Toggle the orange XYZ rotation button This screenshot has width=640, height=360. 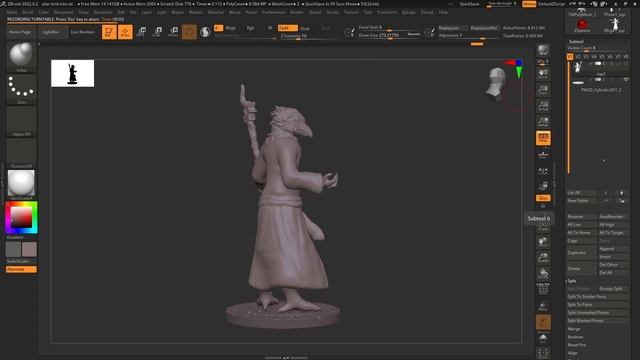pyautogui.click(x=543, y=198)
